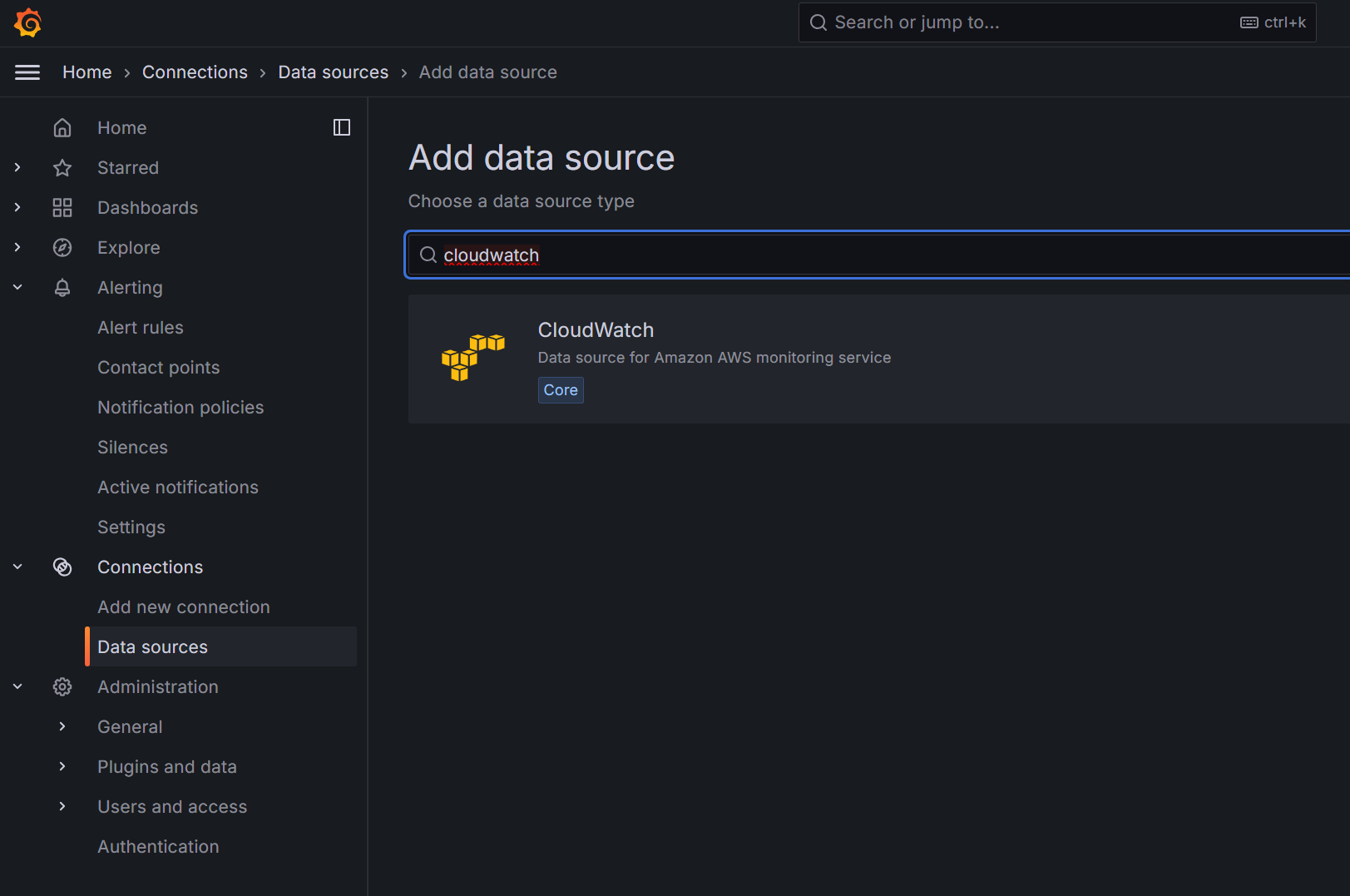Screen dimensions: 1350x896
Task: Open Home in the sidebar
Action: click(x=121, y=127)
